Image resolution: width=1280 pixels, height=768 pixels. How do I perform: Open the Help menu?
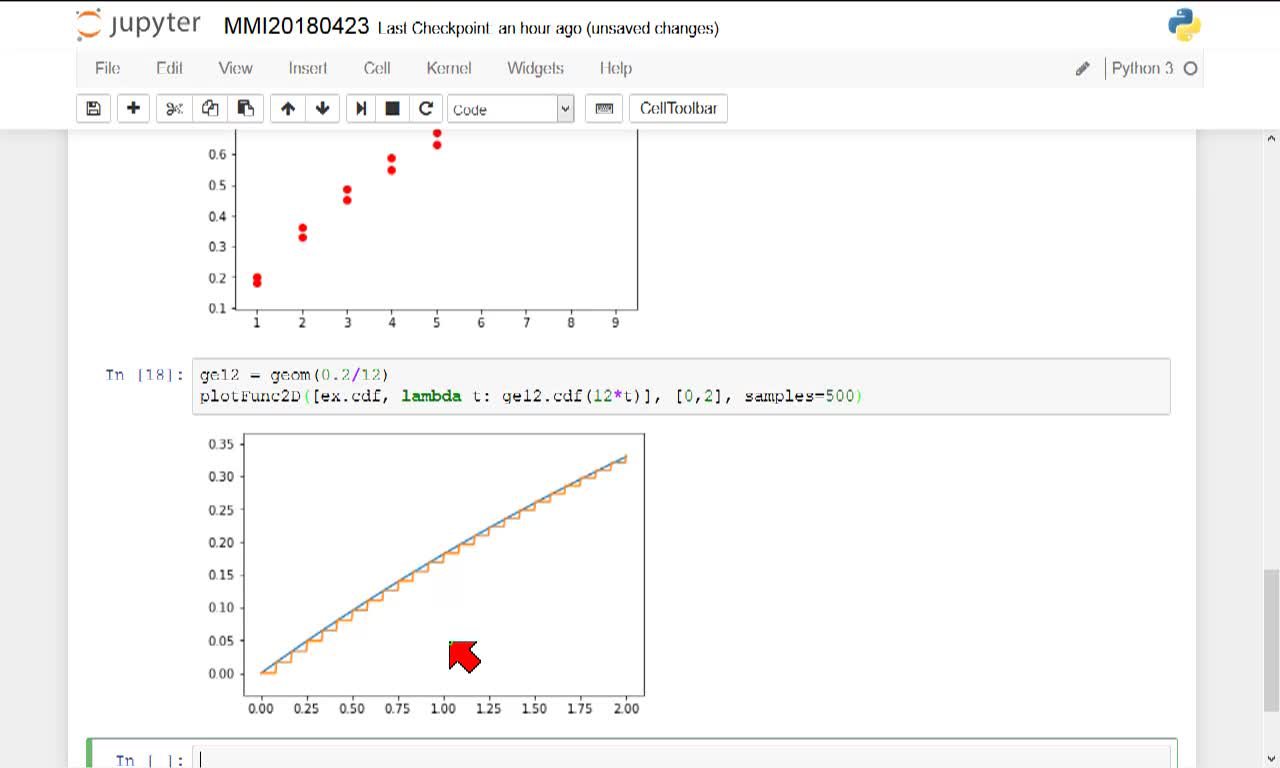[615, 68]
